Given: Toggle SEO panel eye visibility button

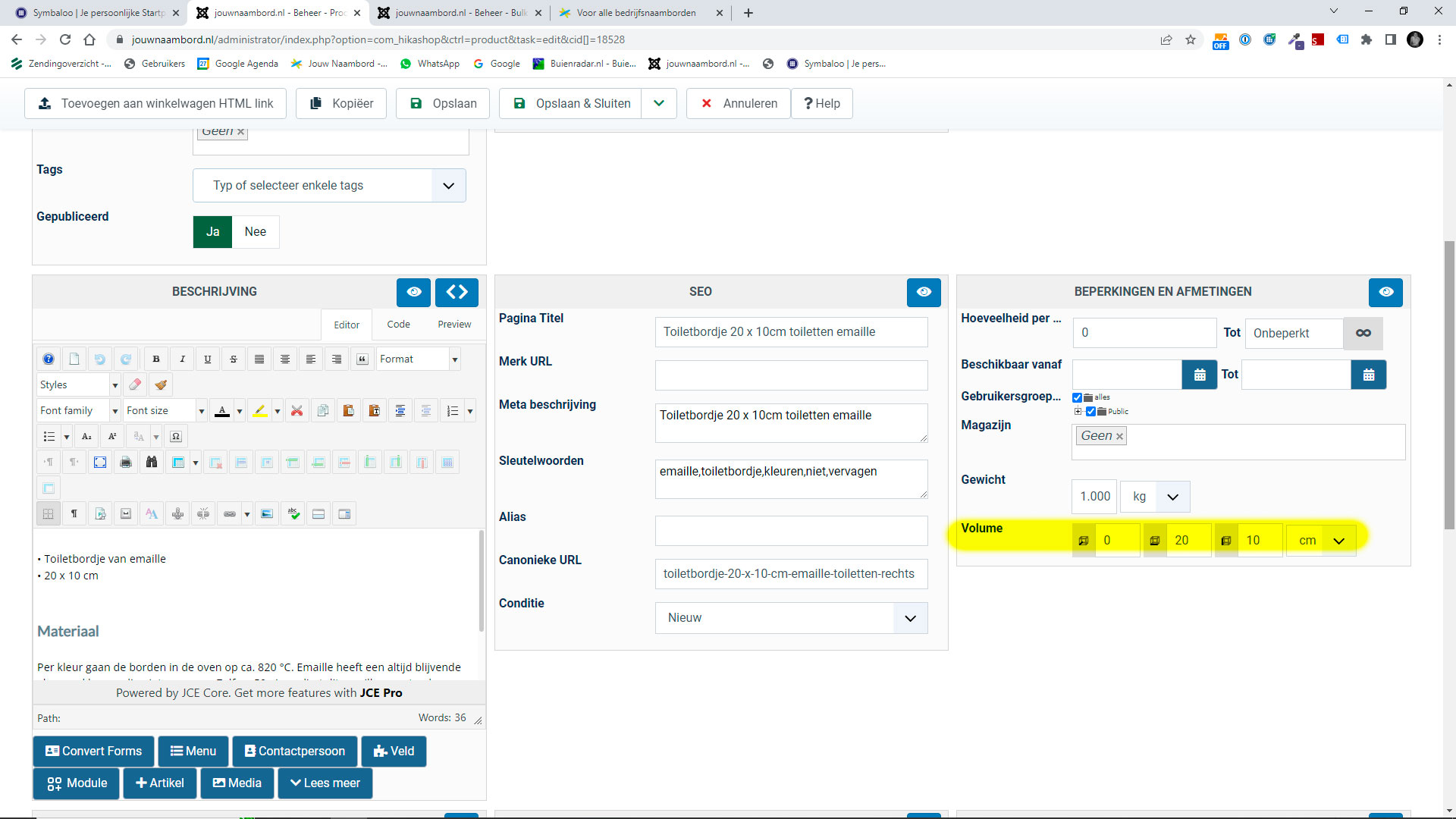Looking at the screenshot, I should [x=923, y=292].
